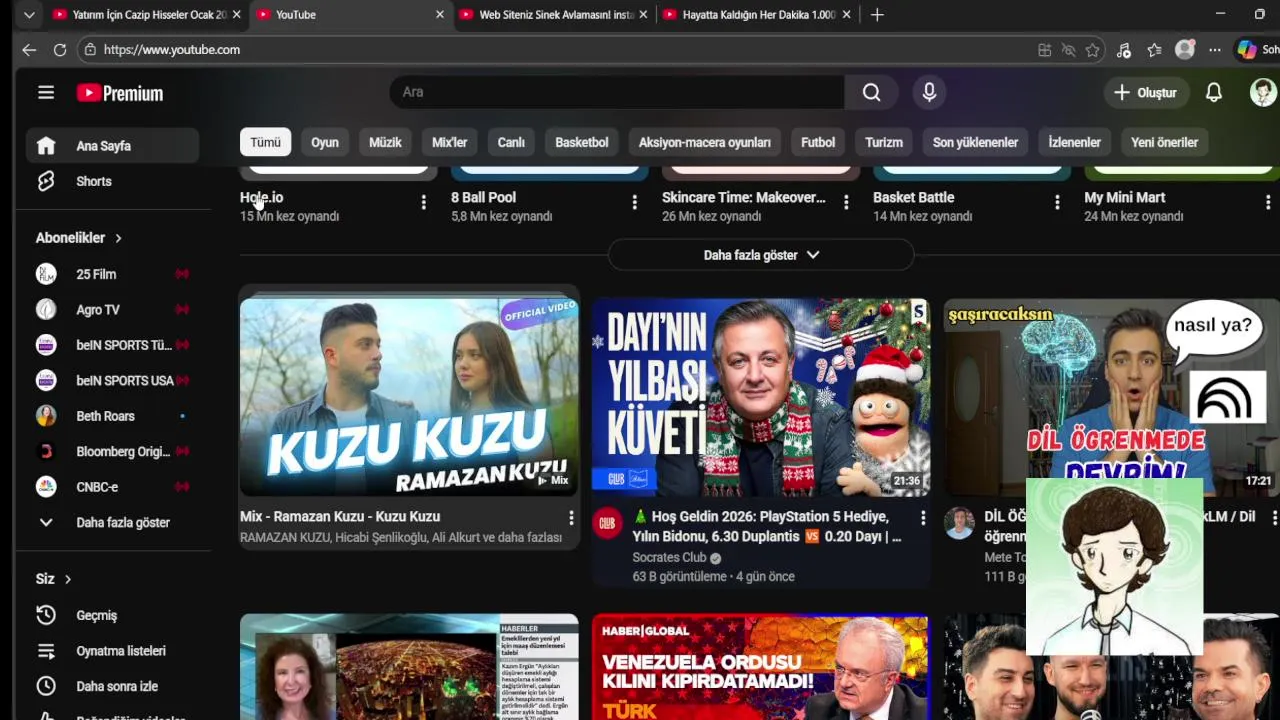Select the Turizm filter chip

(x=884, y=142)
